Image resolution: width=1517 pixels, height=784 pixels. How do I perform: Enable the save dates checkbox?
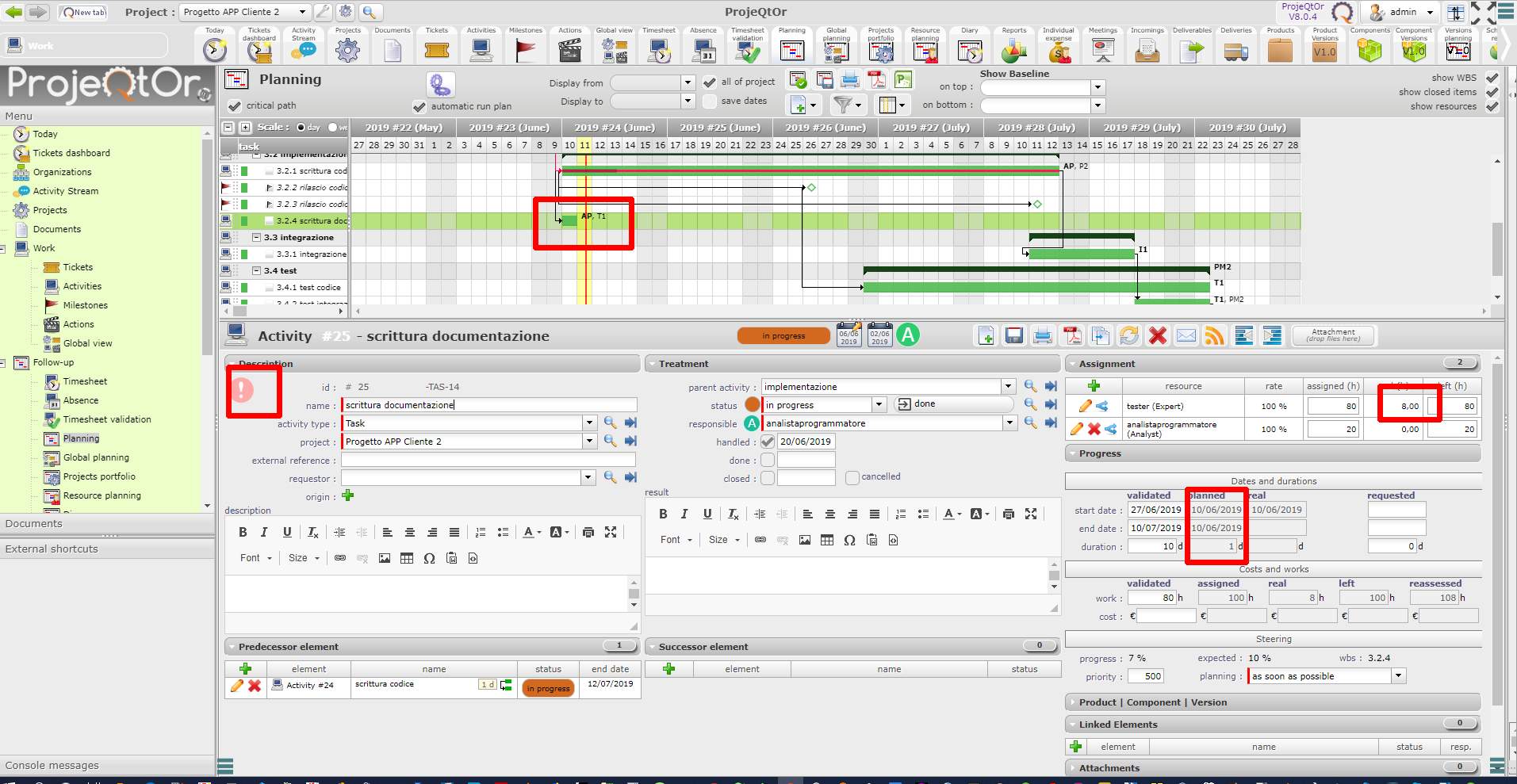710,101
